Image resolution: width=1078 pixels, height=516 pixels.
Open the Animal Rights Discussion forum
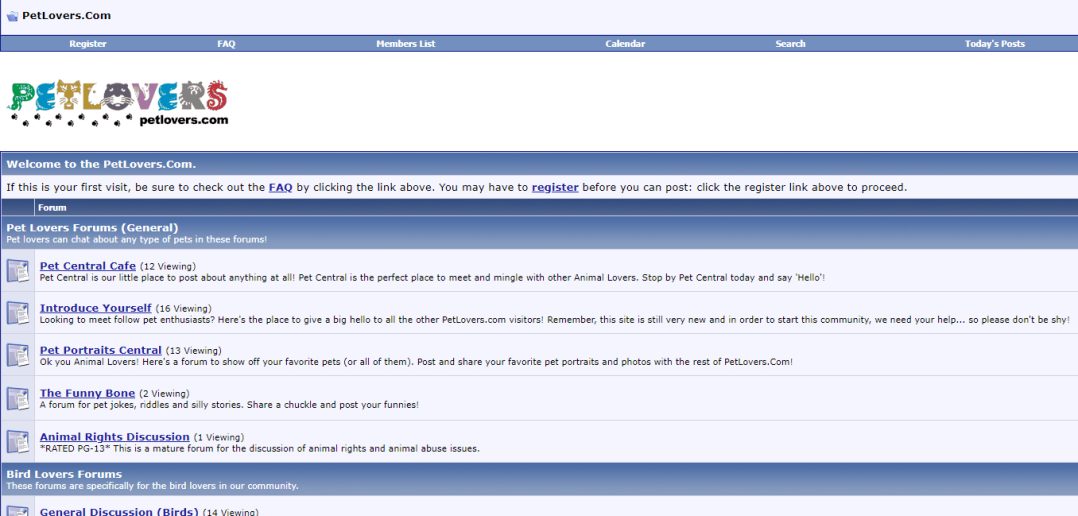coord(115,436)
